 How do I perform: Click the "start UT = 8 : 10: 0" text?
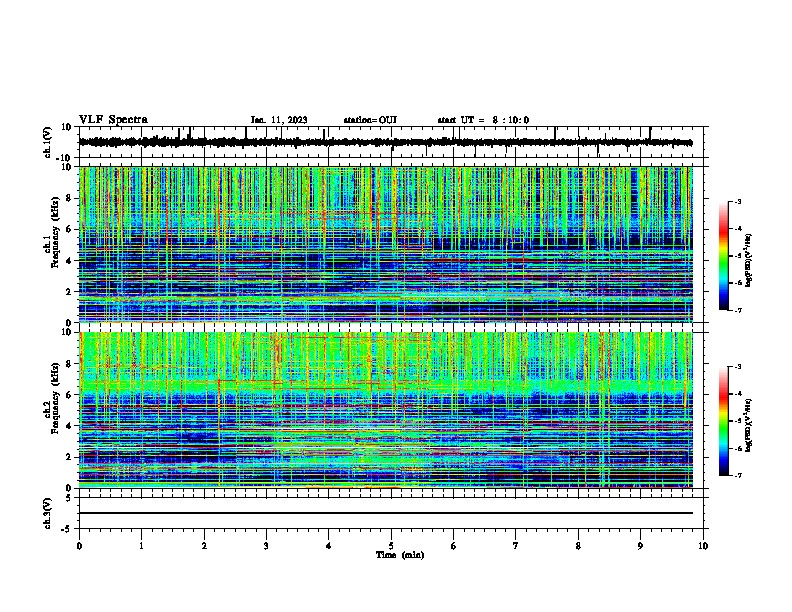(483, 120)
